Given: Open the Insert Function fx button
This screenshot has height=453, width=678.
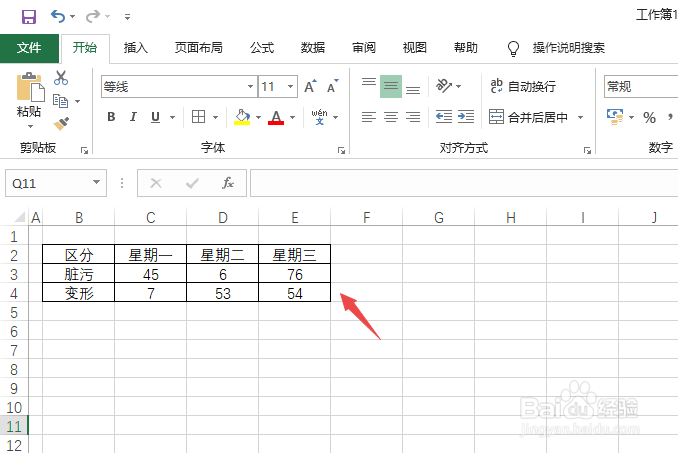Looking at the screenshot, I should click(x=228, y=183).
